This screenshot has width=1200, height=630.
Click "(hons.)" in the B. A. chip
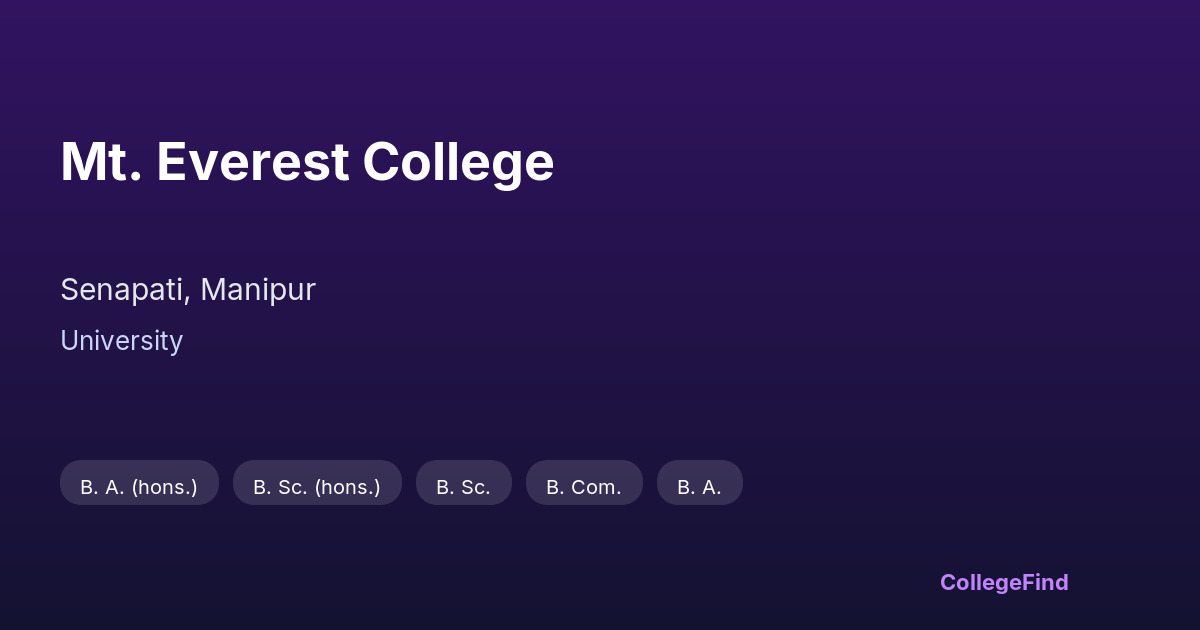pos(164,487)
